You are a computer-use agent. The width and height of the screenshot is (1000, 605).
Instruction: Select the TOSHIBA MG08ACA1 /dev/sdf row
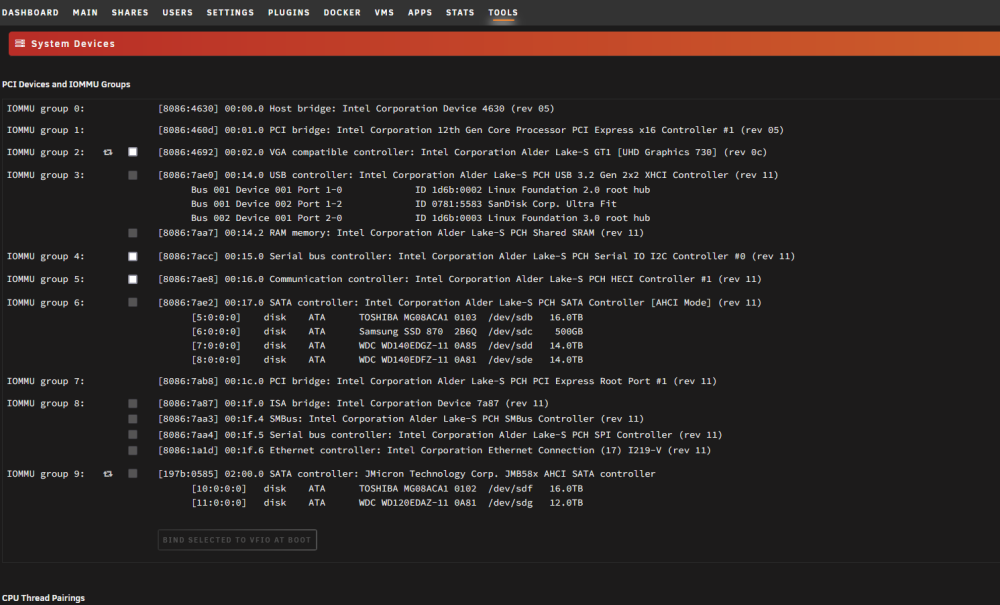[x=387, y=488]
